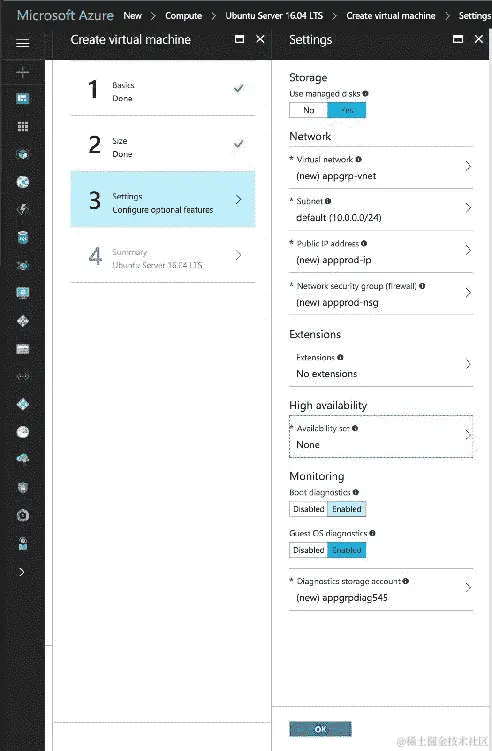Screen dimensions: 492x751
Task: Open the hamburger menu in the sidebar
Action: tap(23, 43)
